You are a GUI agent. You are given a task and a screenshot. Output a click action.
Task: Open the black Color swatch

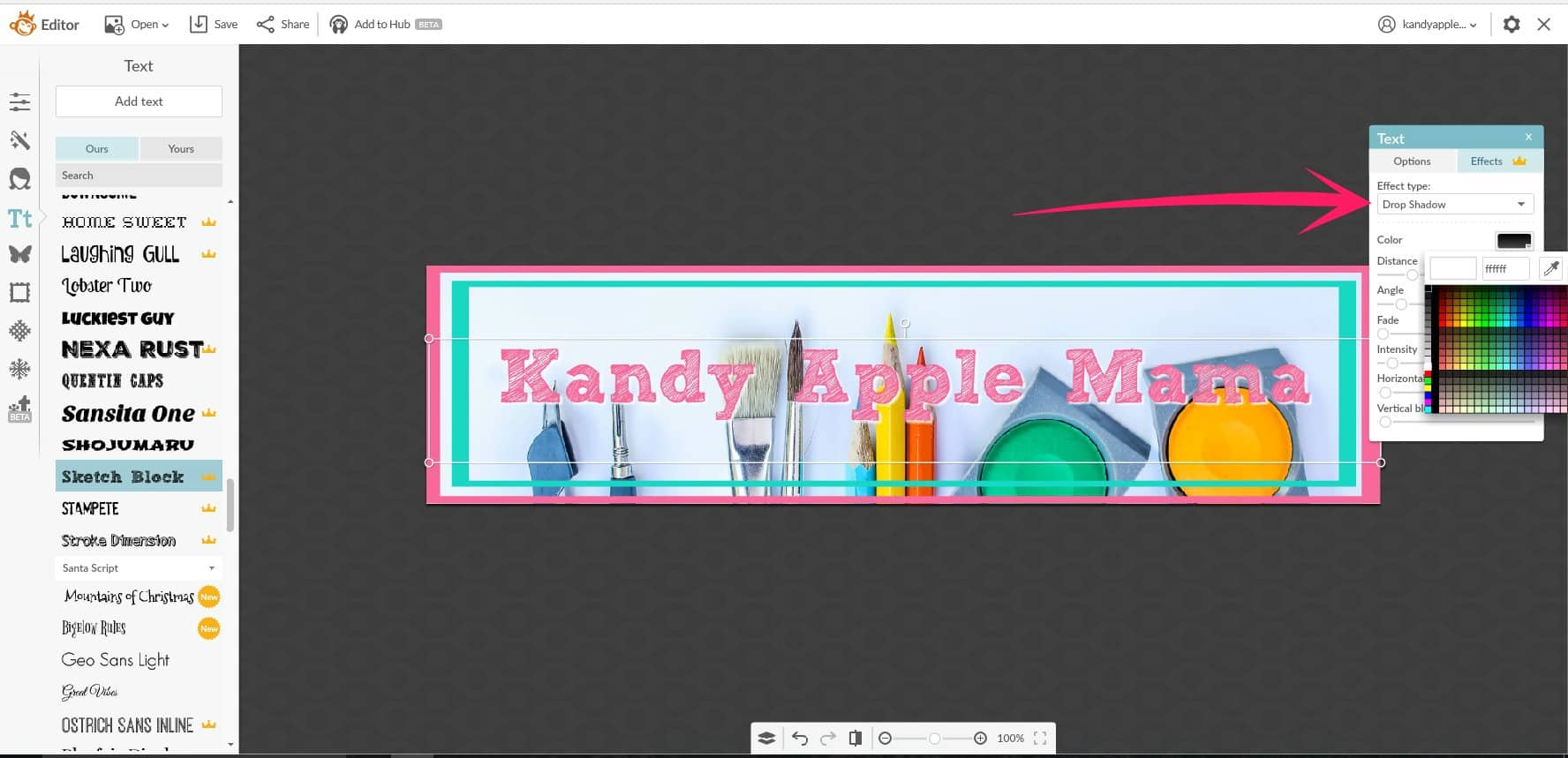pos(1514,240)
